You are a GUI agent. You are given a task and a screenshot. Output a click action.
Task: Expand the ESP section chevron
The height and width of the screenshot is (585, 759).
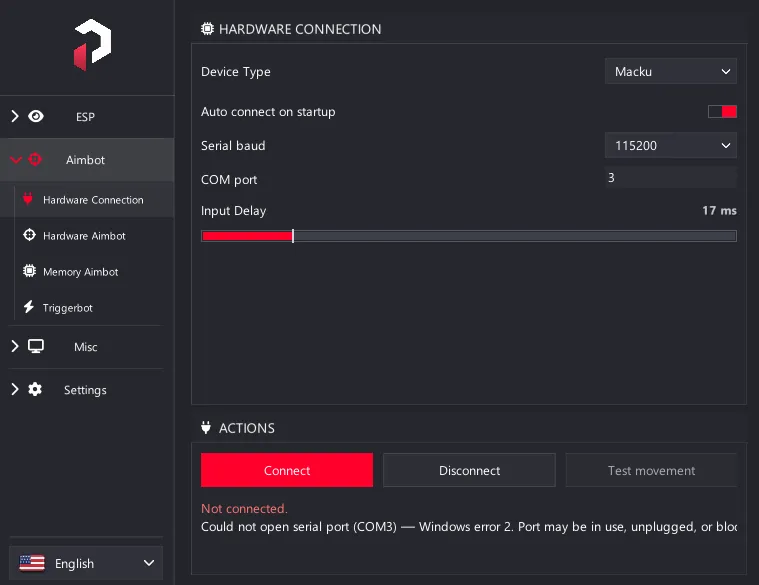[15, 116]
